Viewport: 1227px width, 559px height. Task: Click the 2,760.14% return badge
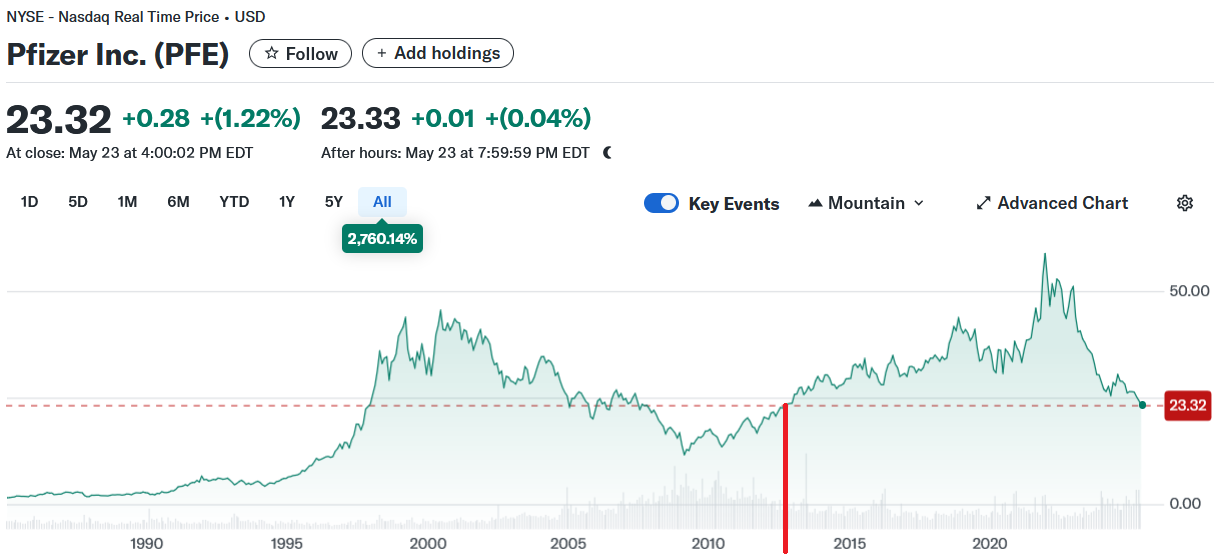tap(382, 238)
